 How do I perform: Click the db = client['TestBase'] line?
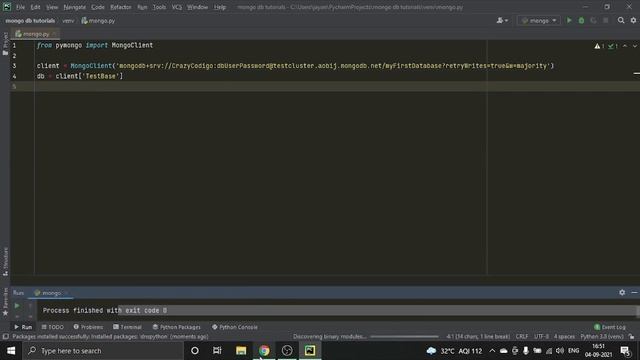pyautogui.click(x=80, y=76)
